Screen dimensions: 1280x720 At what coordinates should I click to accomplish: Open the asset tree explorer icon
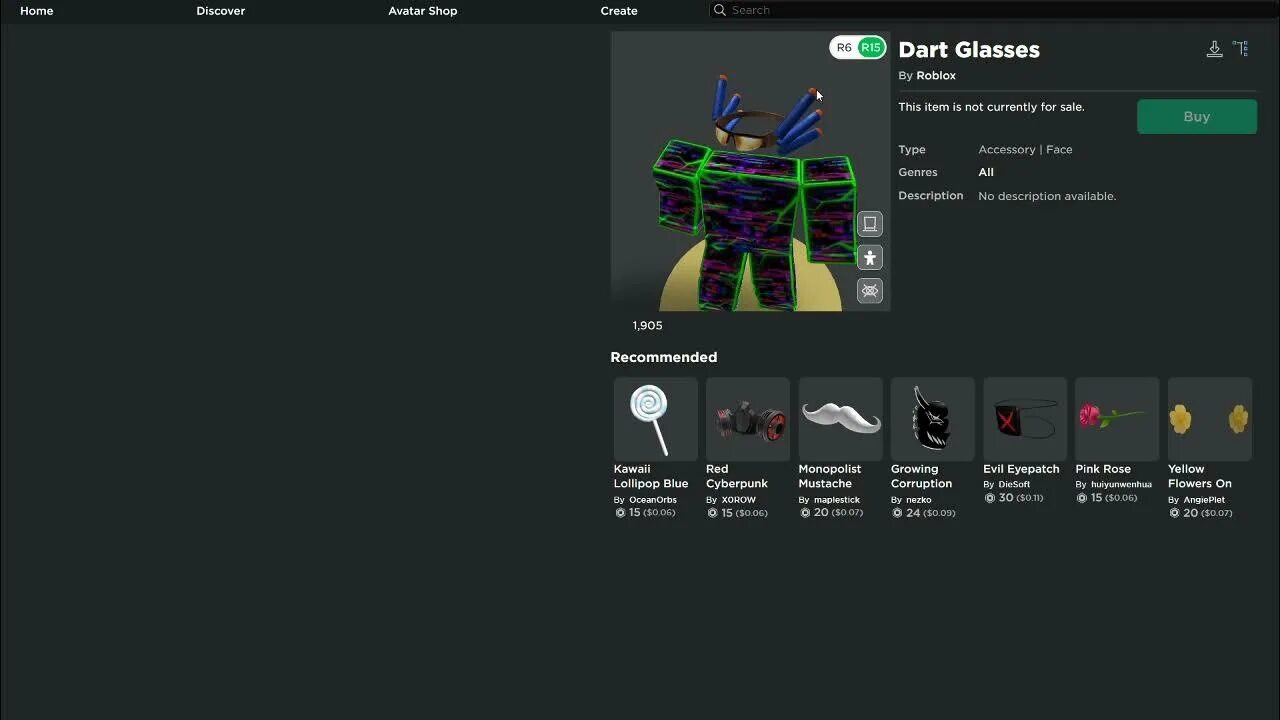pyautogui.click(x=1241, y=49)
